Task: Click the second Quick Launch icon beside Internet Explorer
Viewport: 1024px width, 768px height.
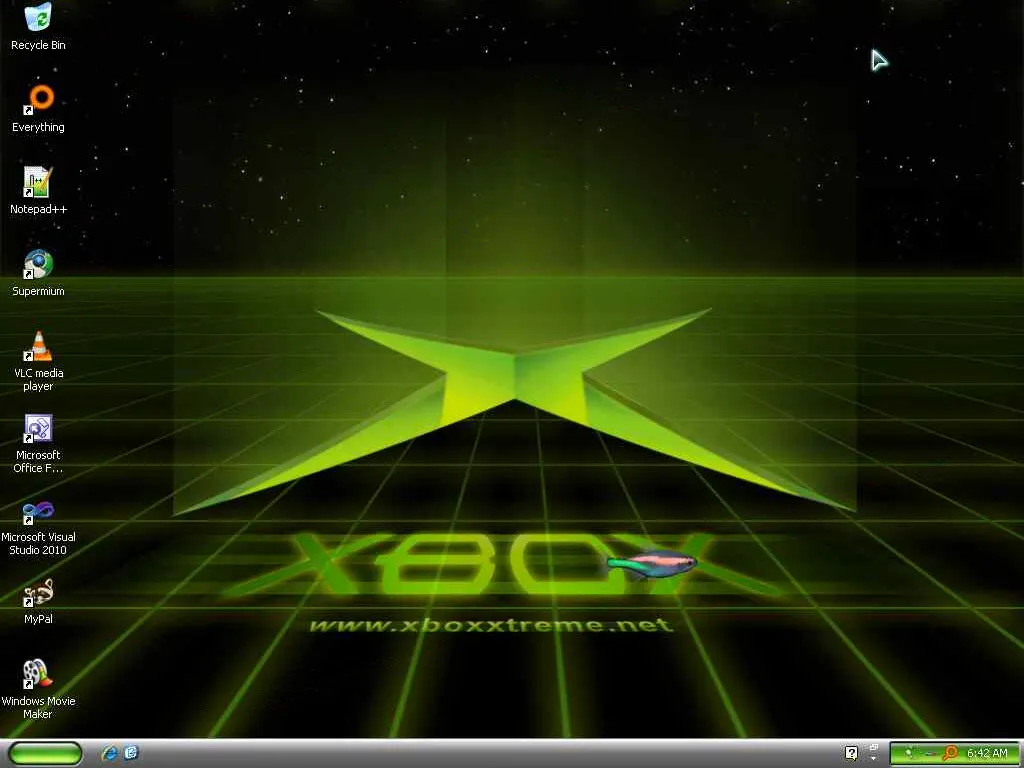Action: 131,753
